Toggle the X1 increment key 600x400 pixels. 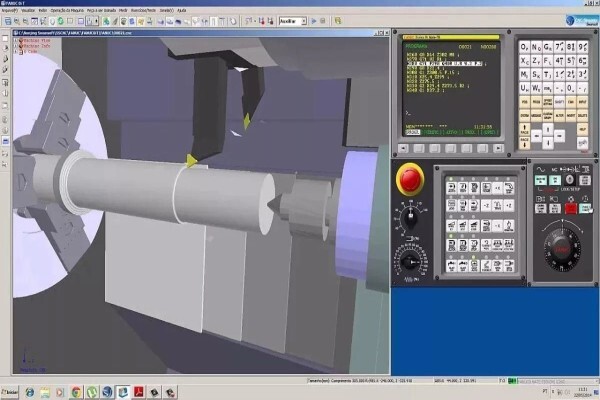click(452, 226)
